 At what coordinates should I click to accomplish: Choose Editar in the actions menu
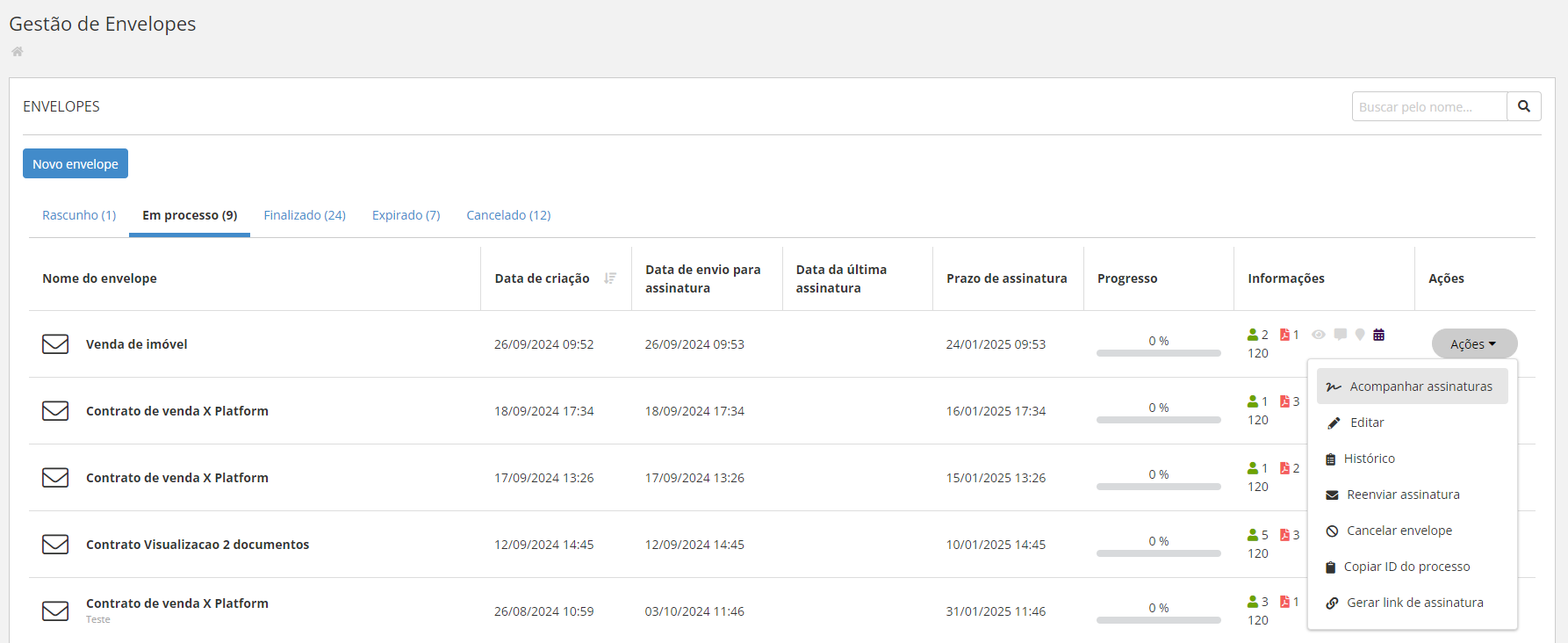(x=1366, y=423)
